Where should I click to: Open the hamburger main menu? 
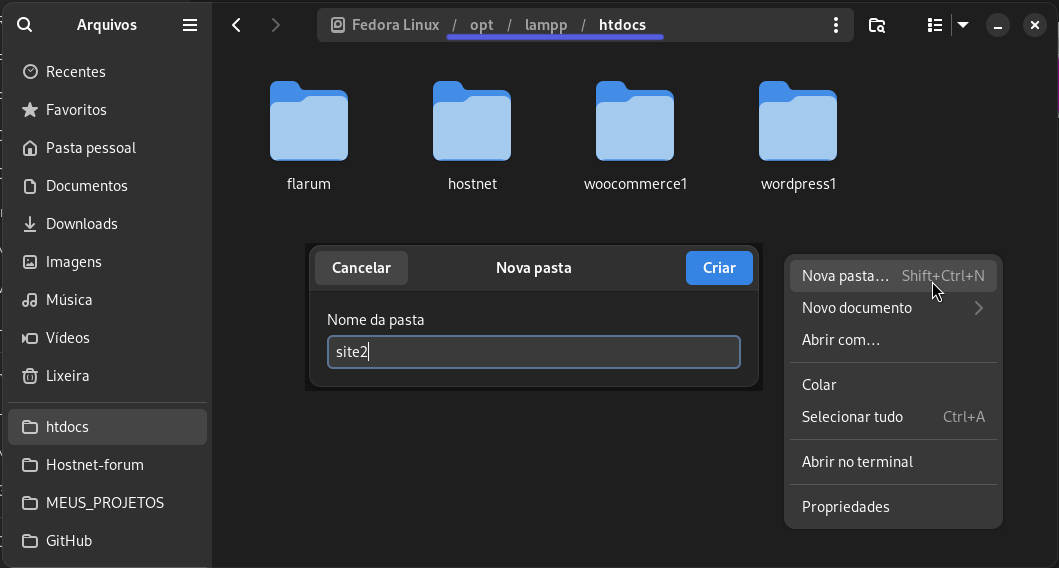(x=190, y=25)
